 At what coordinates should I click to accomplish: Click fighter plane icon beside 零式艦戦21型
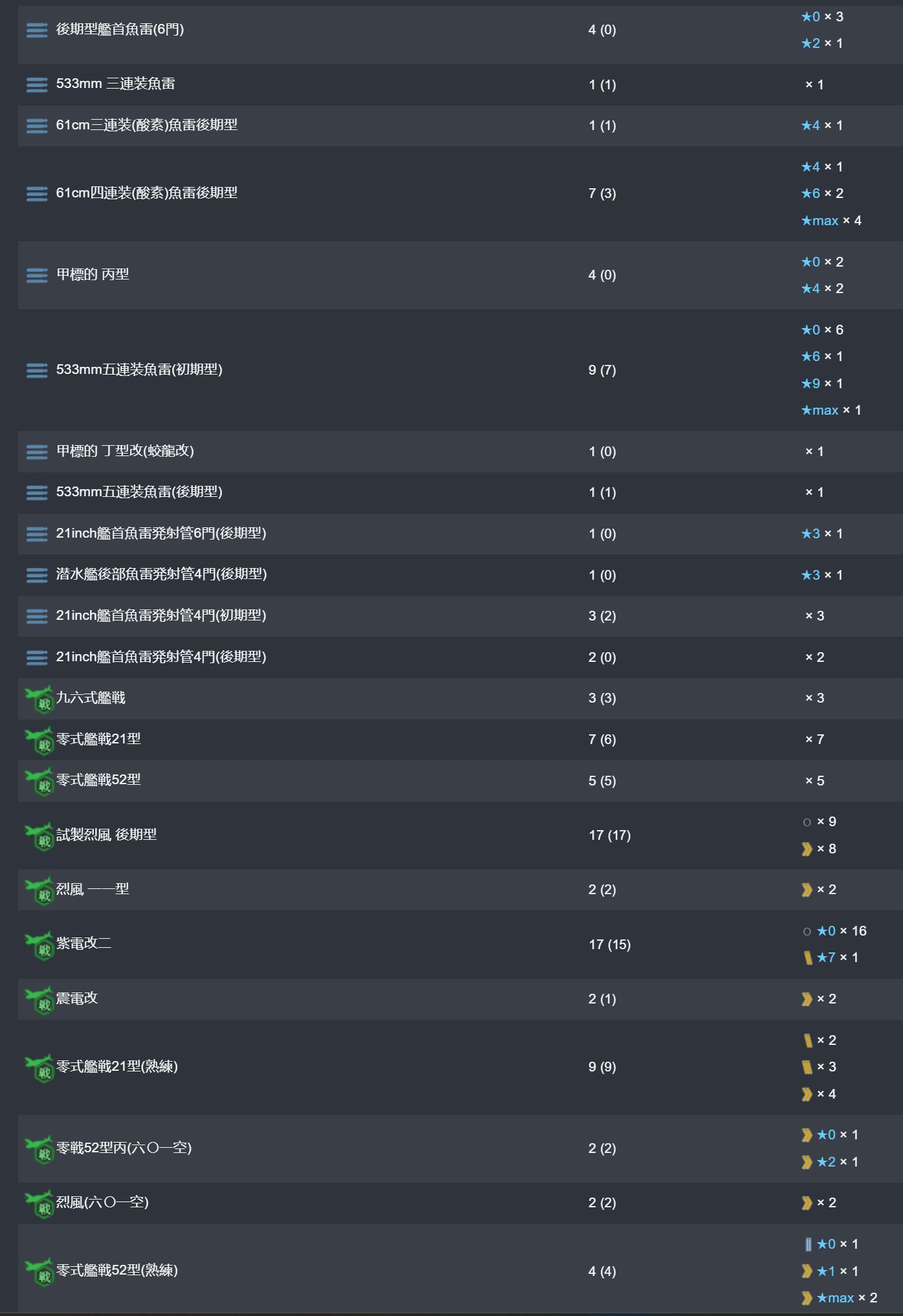point(39,741)
